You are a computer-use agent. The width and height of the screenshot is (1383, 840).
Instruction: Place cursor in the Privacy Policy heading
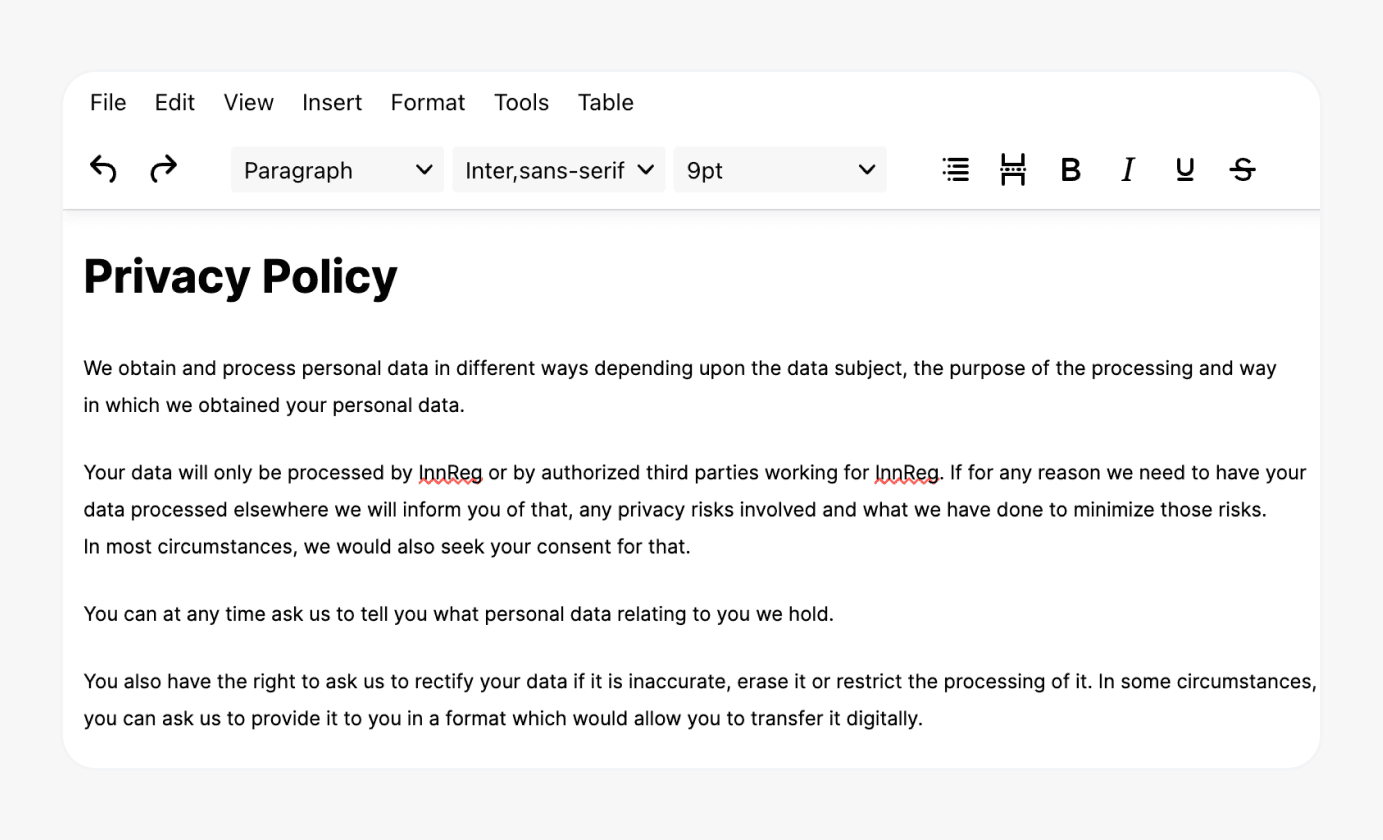(x=239, y=276)
